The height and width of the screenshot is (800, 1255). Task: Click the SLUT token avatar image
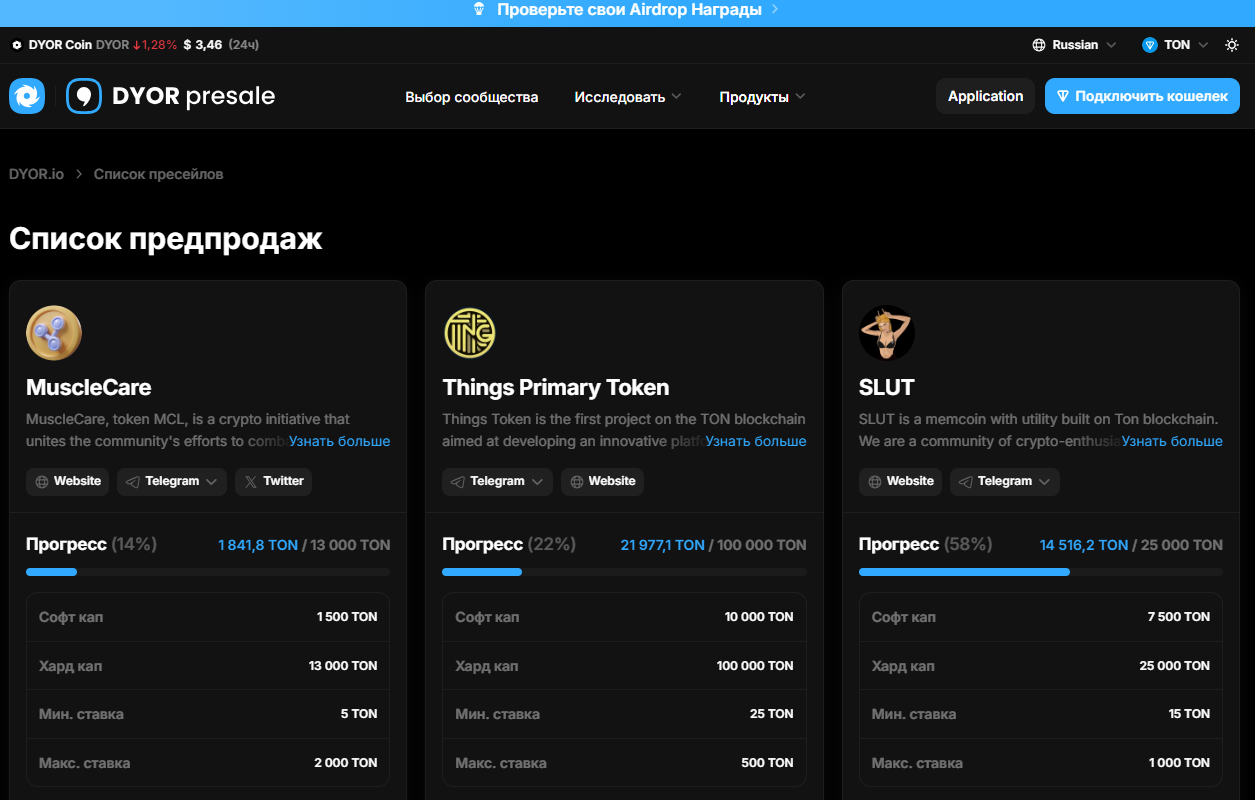tap(886, 333)
